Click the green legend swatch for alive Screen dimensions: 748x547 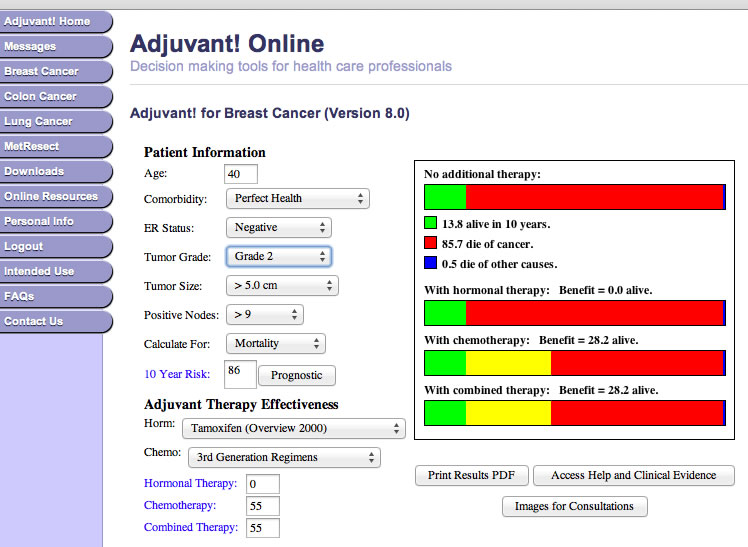tap(430, 223)
